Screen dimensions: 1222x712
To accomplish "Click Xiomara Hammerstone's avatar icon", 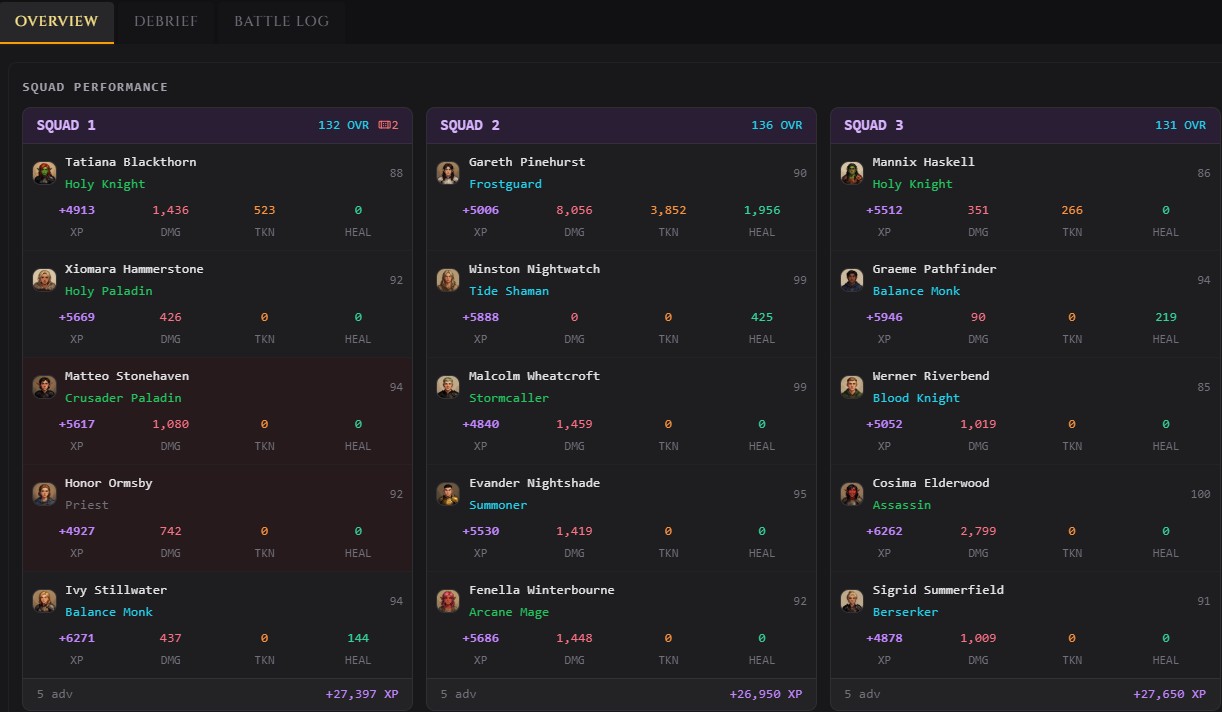I will click(44, 280).
